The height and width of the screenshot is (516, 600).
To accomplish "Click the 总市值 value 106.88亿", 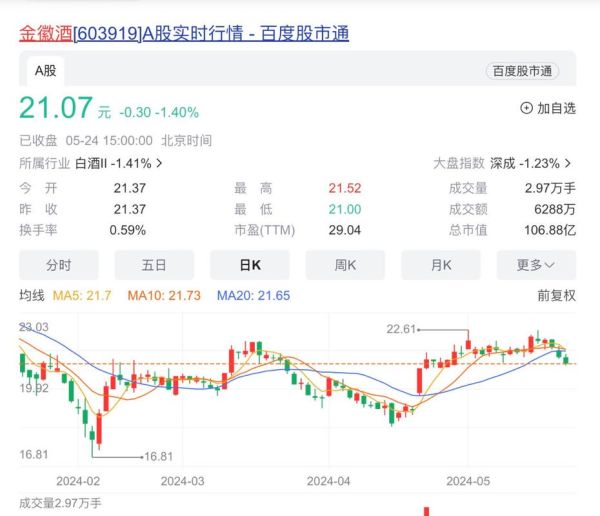I will [x=550, y=230].
